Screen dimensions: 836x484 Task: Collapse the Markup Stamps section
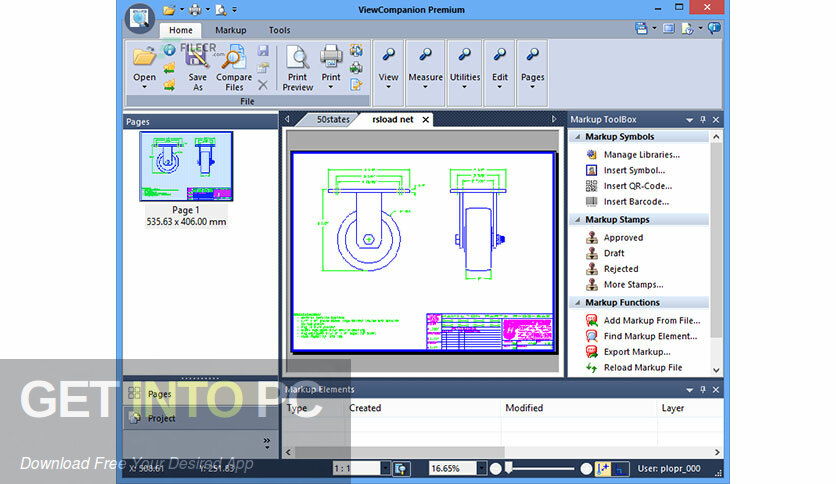point(578,220)
